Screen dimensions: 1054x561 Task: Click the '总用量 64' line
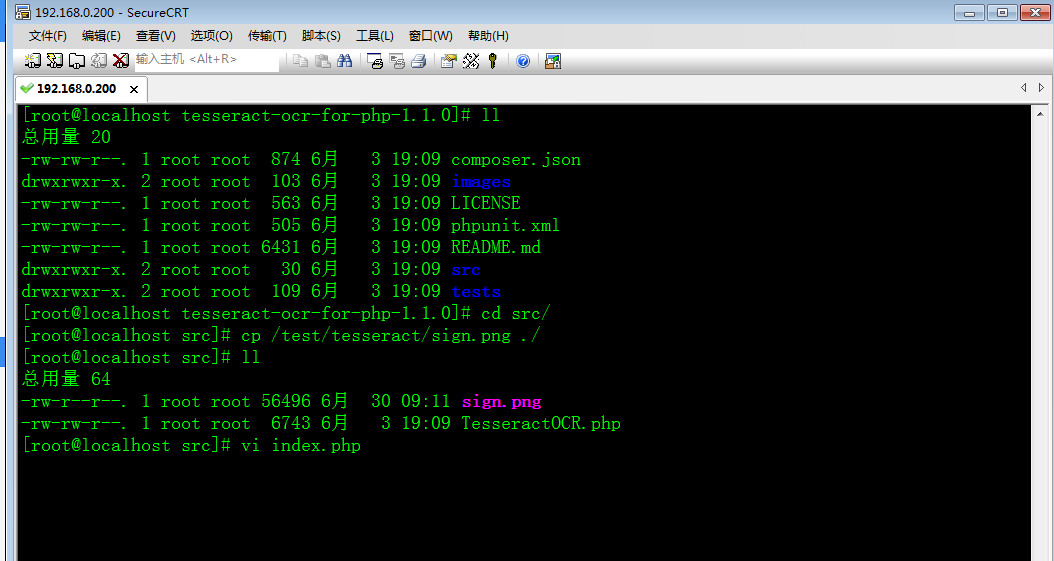coord(66,379)
